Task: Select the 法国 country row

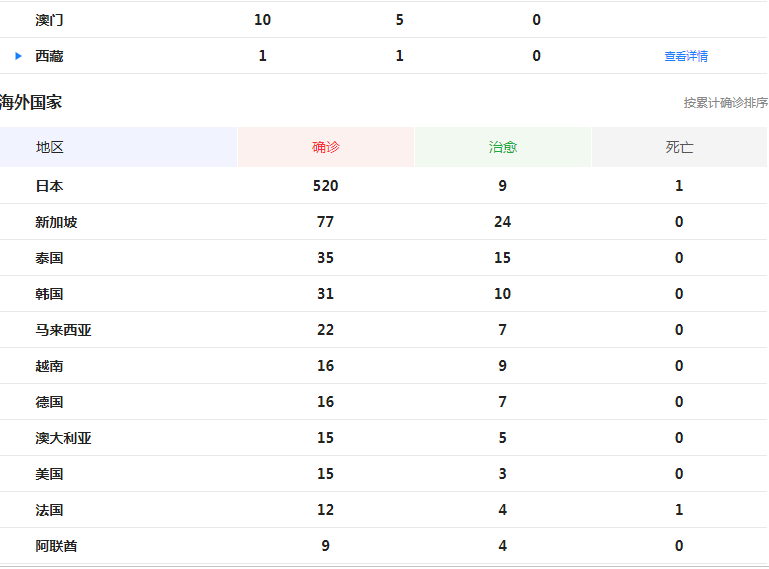Action: pyautogui.click(x=50, y=510)
